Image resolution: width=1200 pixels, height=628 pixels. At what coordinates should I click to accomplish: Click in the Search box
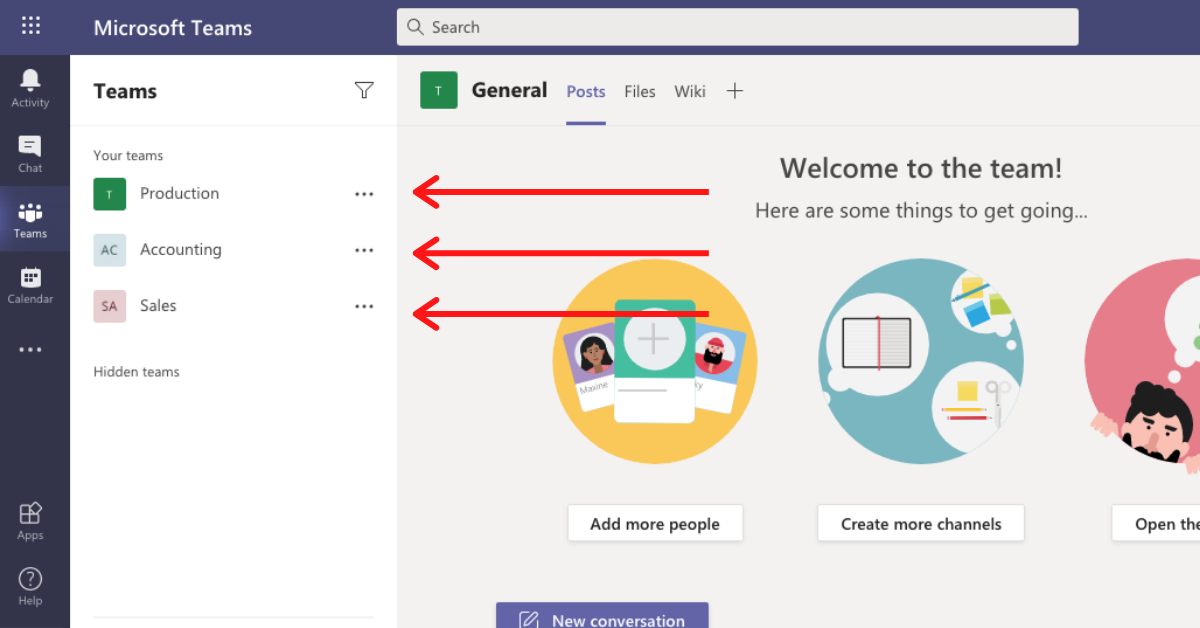pyautogui.click(x=738, y=27)
